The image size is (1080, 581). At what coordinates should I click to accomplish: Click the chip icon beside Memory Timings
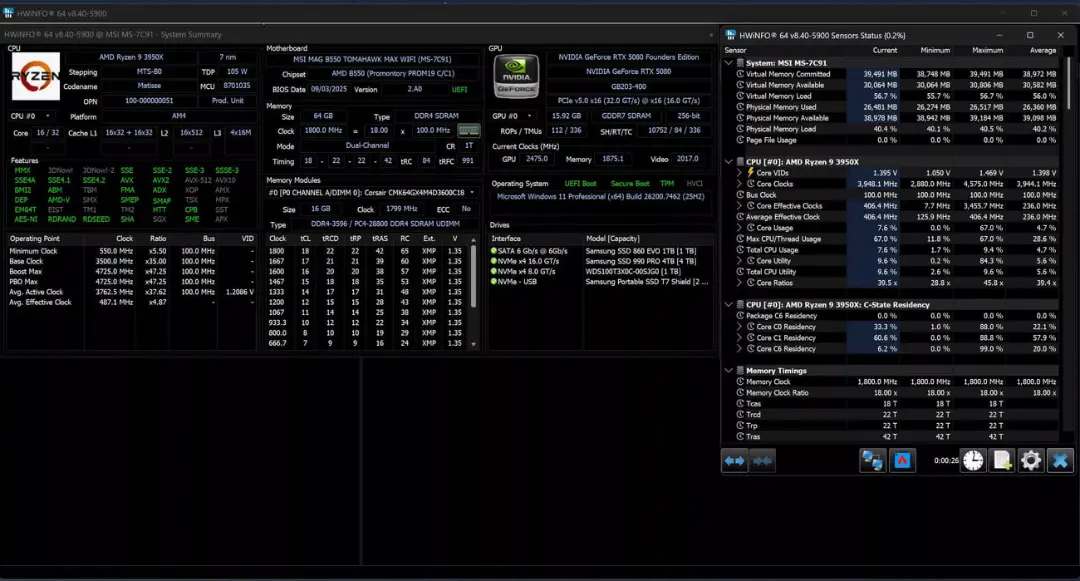[740, 370]
